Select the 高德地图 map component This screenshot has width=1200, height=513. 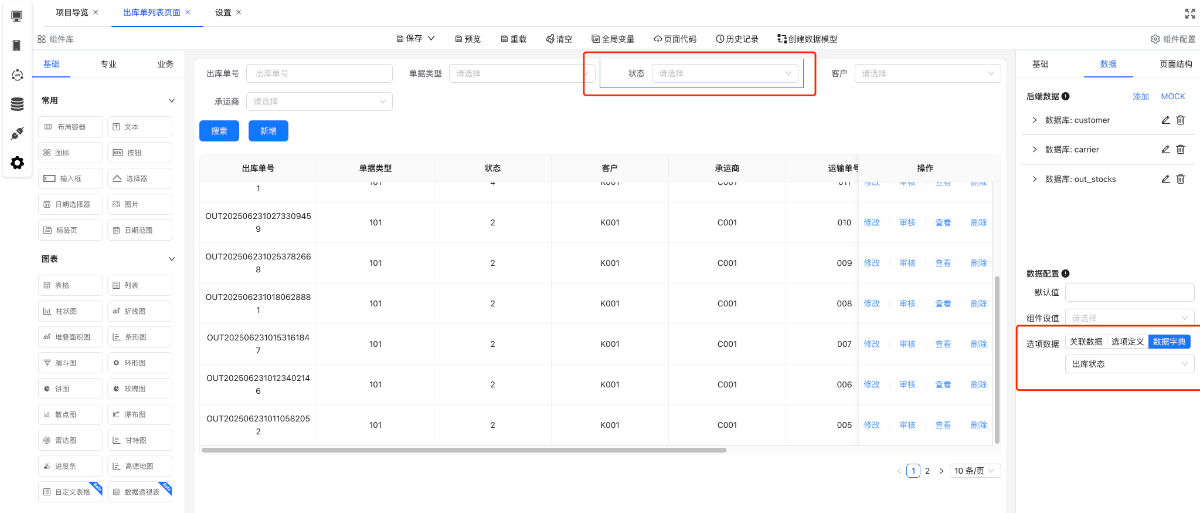click(x=140, y=466)
